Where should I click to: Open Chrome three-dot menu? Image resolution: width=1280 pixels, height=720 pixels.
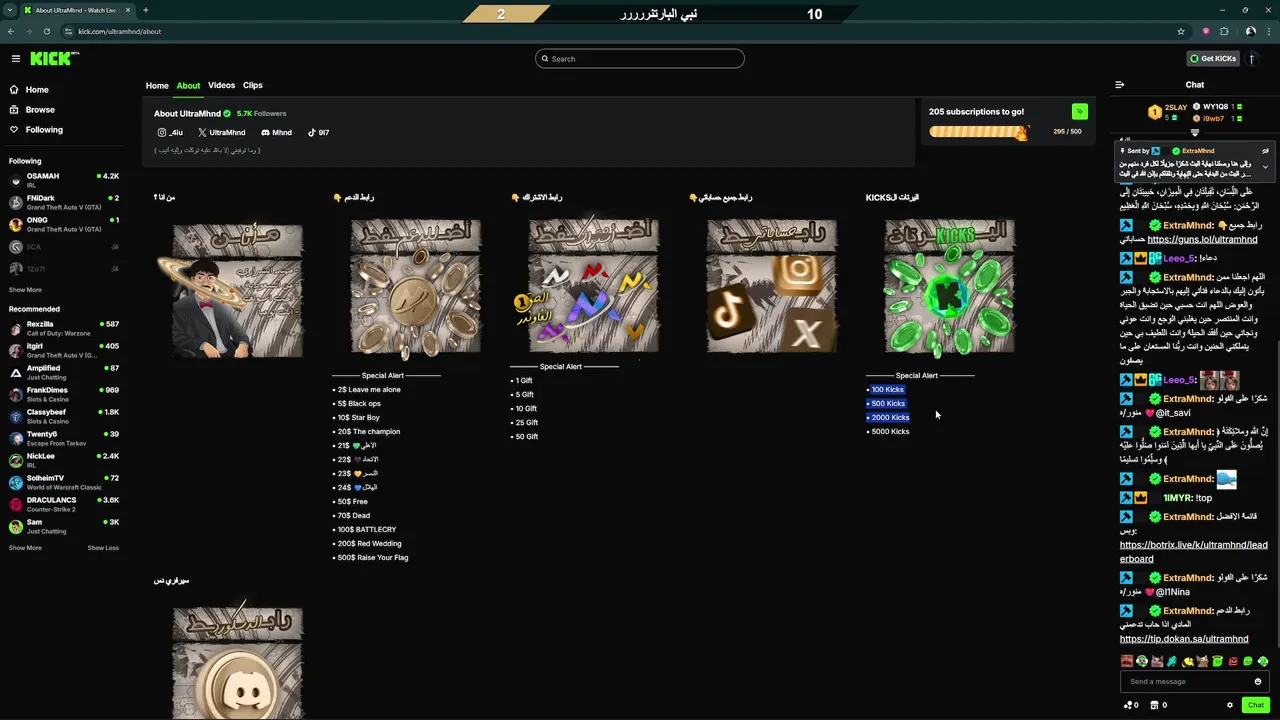(x=1269, y=31)
